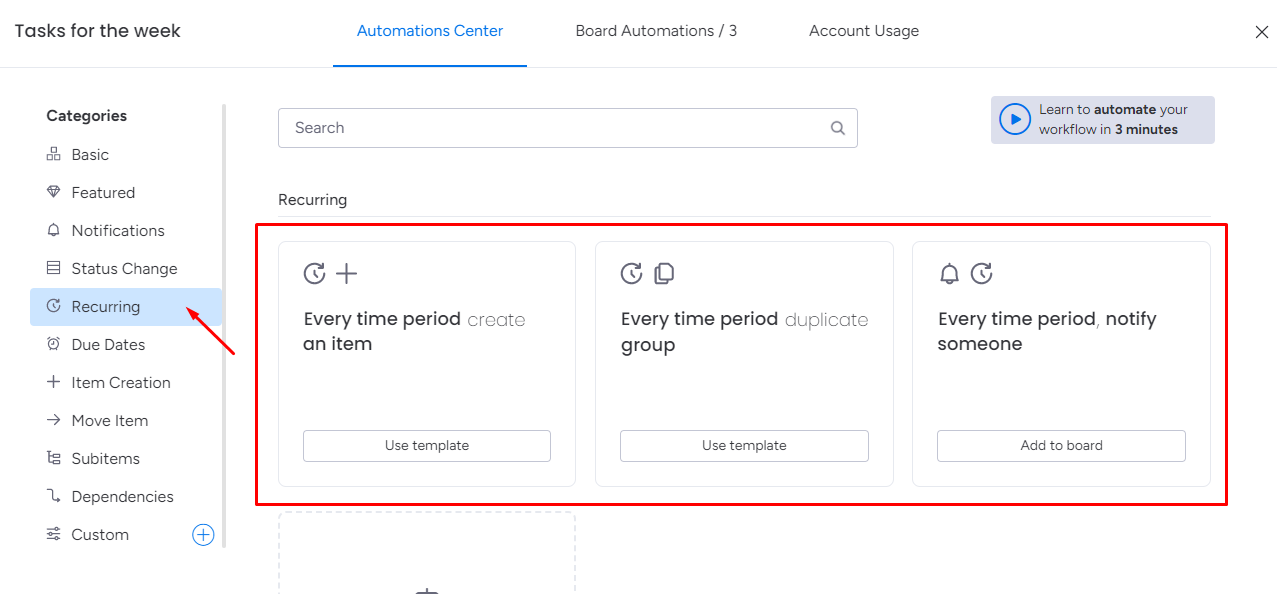Open the Account Usage tab
The image size is (1277, 594).
click(864, 31)
